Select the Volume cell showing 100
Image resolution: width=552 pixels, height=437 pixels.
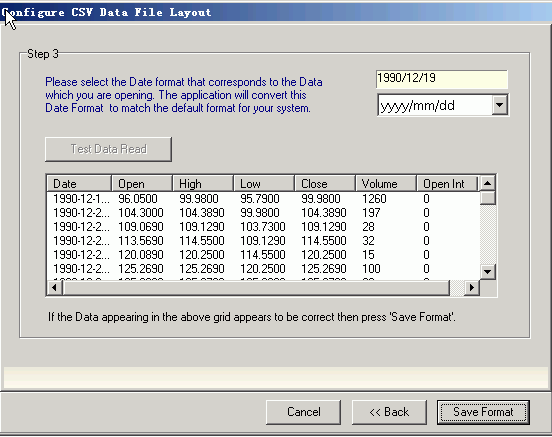tap(371, 269)
